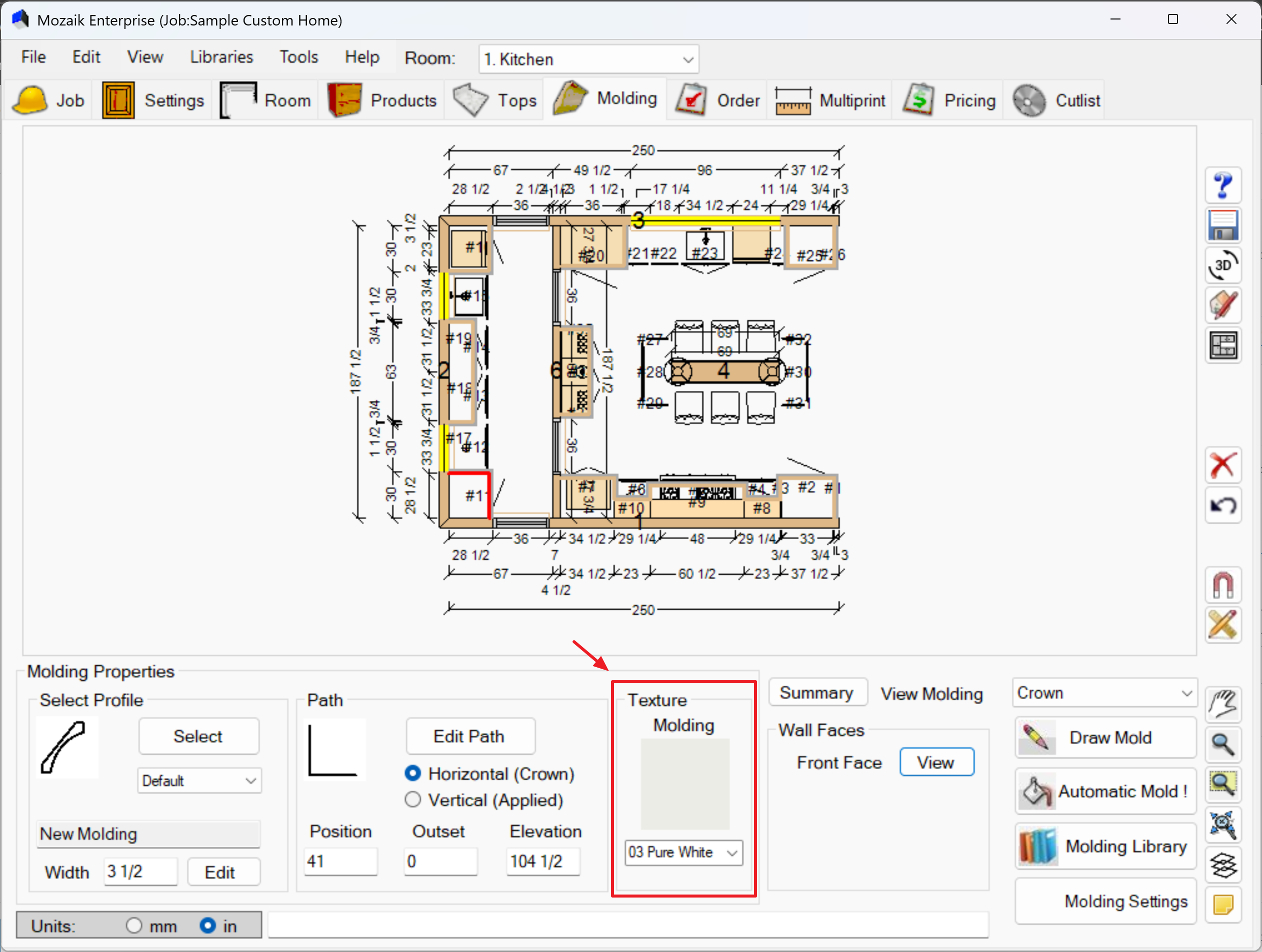Click the red X delete icon
The width and height of the screenshot is (1262, 952).
click(x=1222, y=465)
